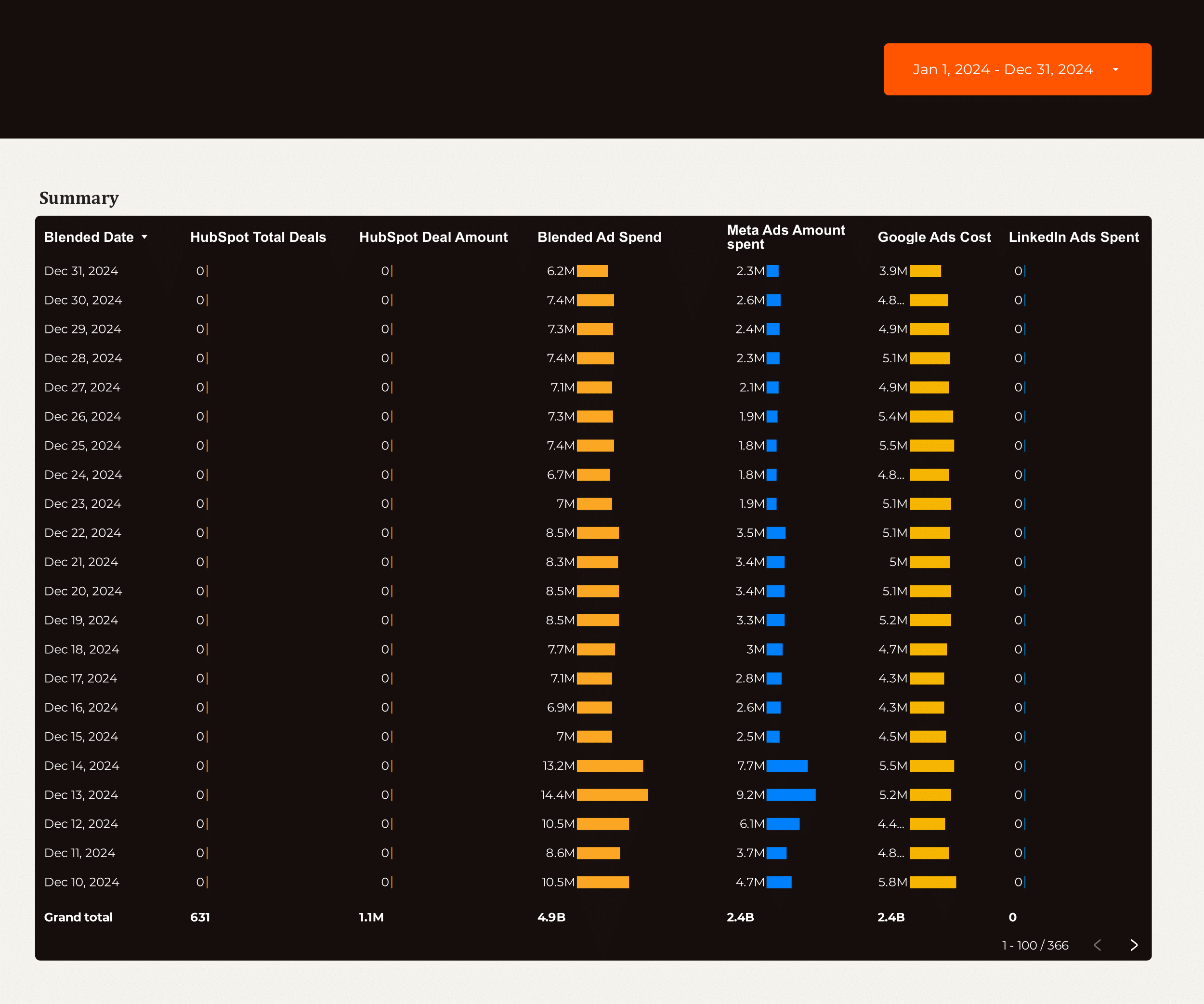
Task: Toggle sort arrow beside Blended Date
Action: (144, 237)
